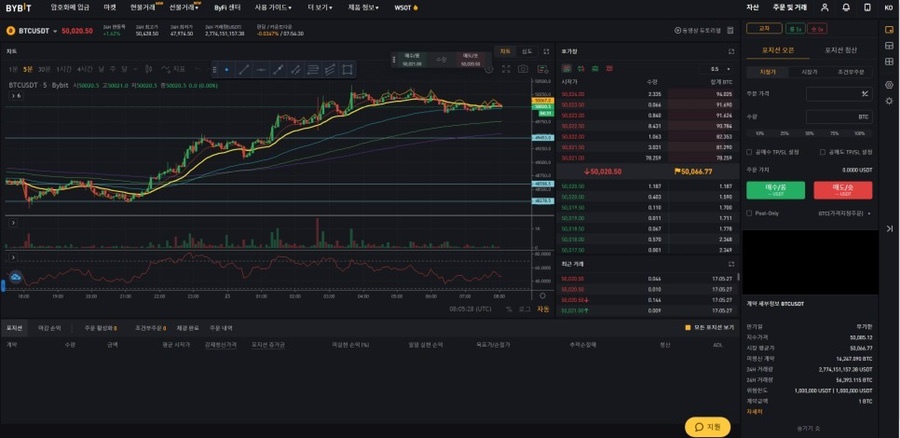
Task: Open chart settings gear below price axis
Action: tap(542, 296)
